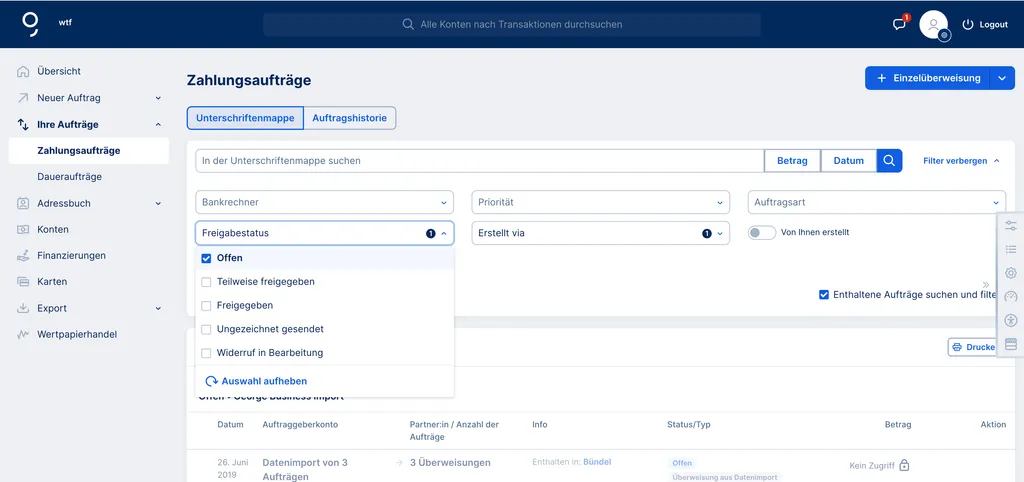
Task: Open the Priorität dropdown
Action: coord(600,202)
